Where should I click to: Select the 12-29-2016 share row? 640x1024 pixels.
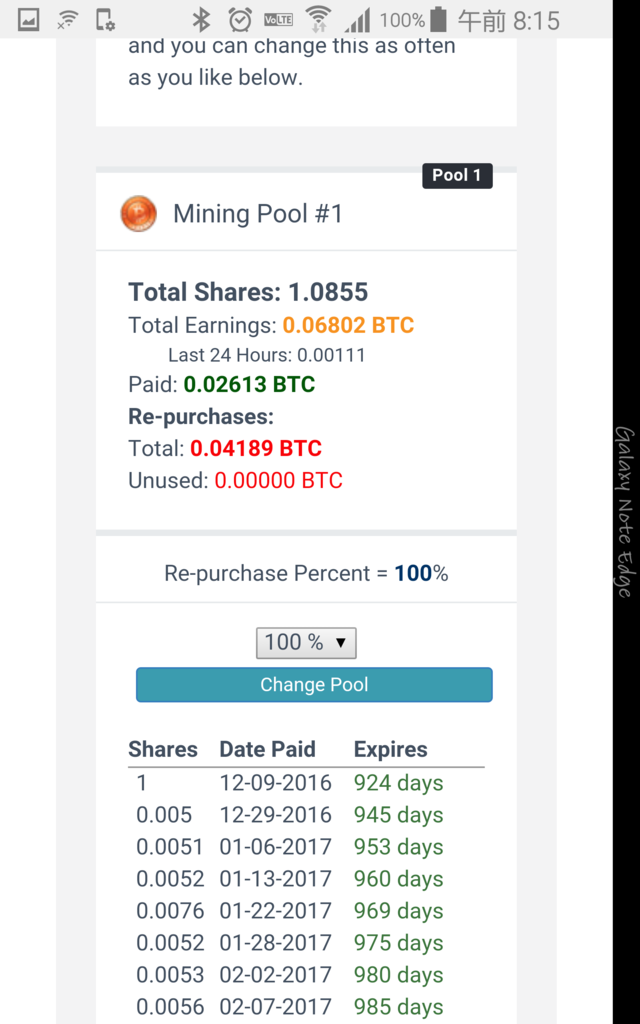306,814
